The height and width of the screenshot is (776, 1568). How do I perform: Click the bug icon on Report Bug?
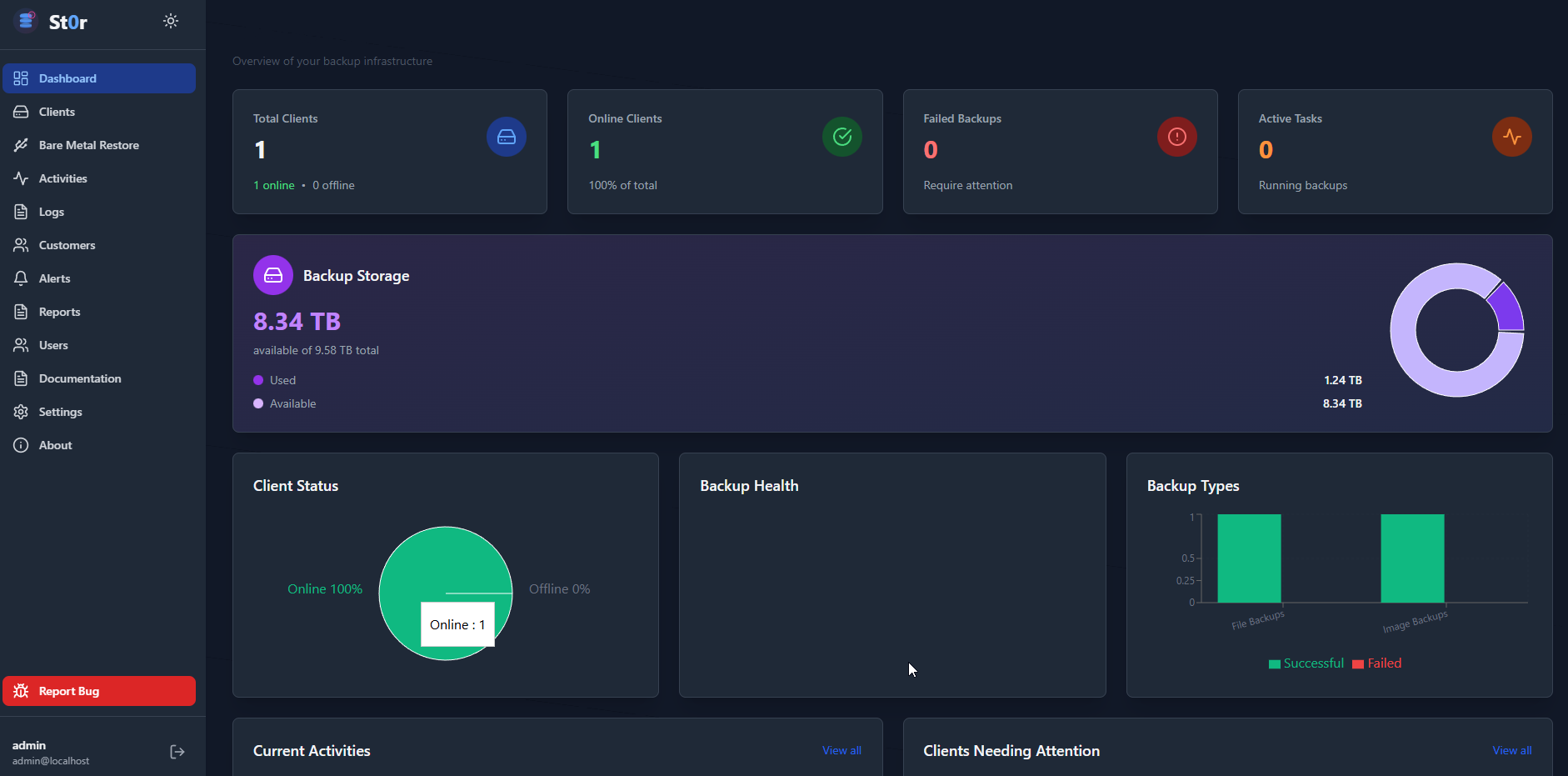[x=20, y=690]
